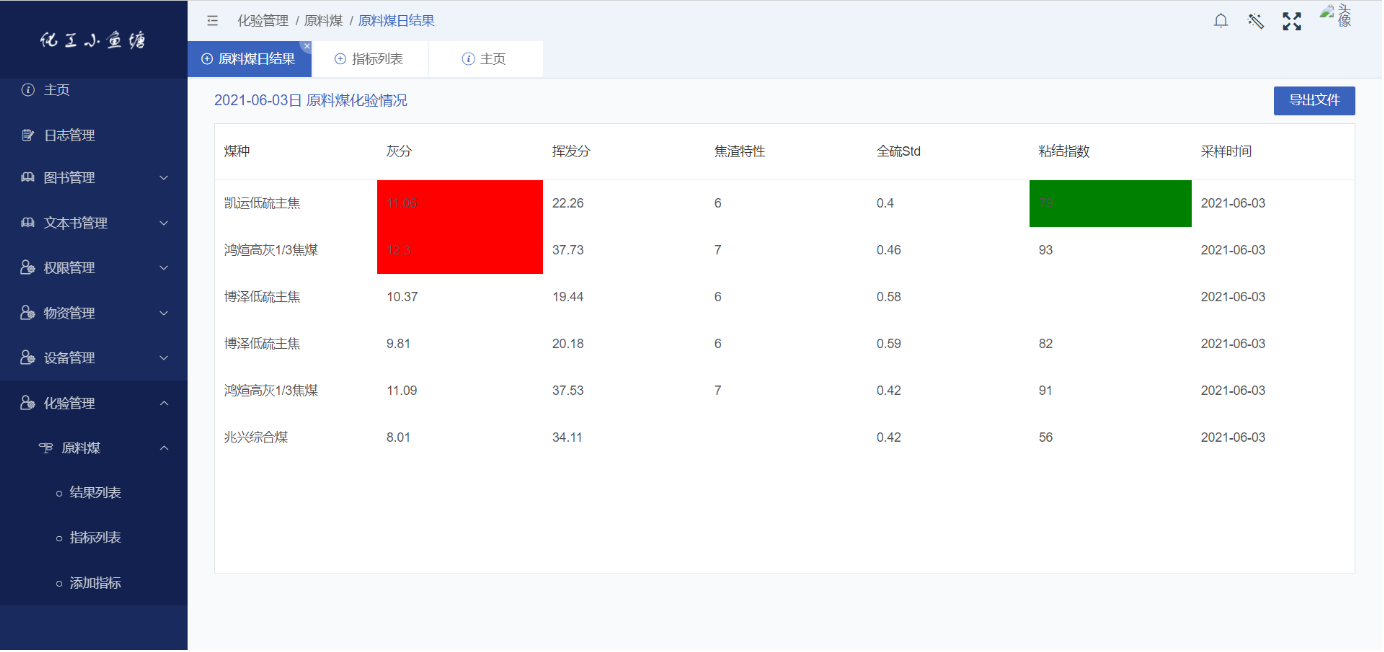
Task: Switch to the 主页 tab
Action: (x=484, y=59)
